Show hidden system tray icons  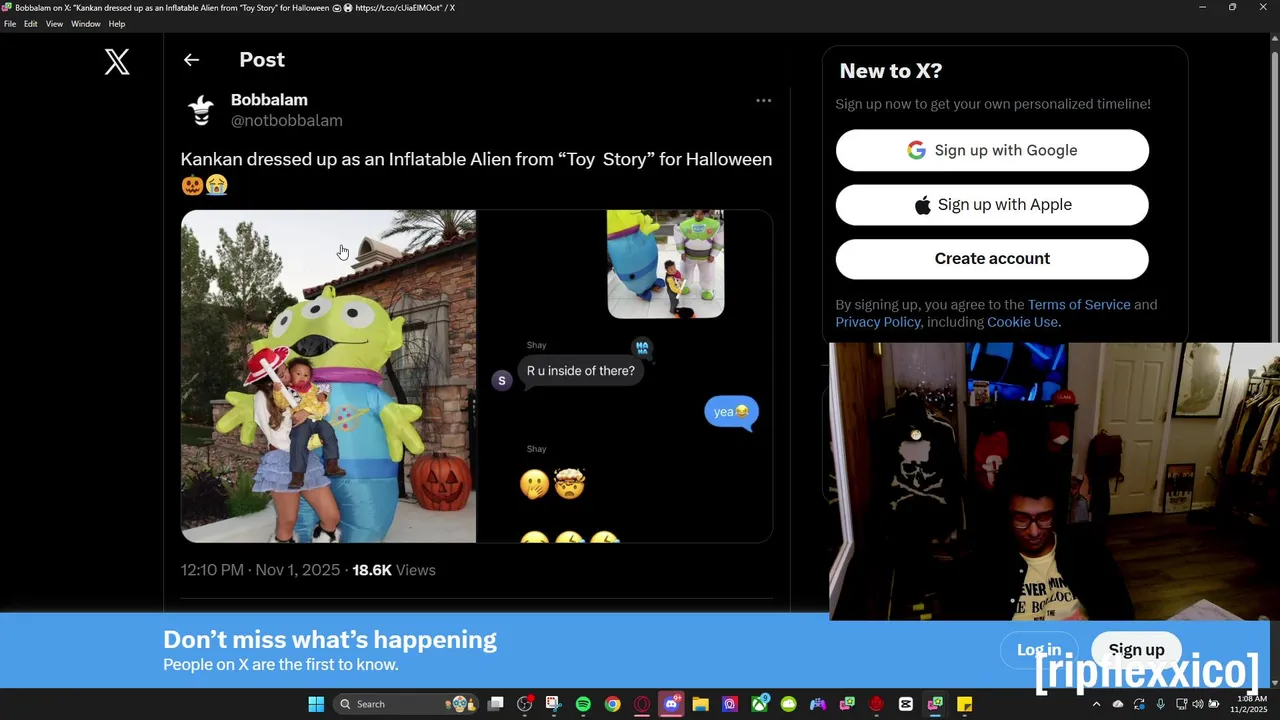click(1096, 704)
